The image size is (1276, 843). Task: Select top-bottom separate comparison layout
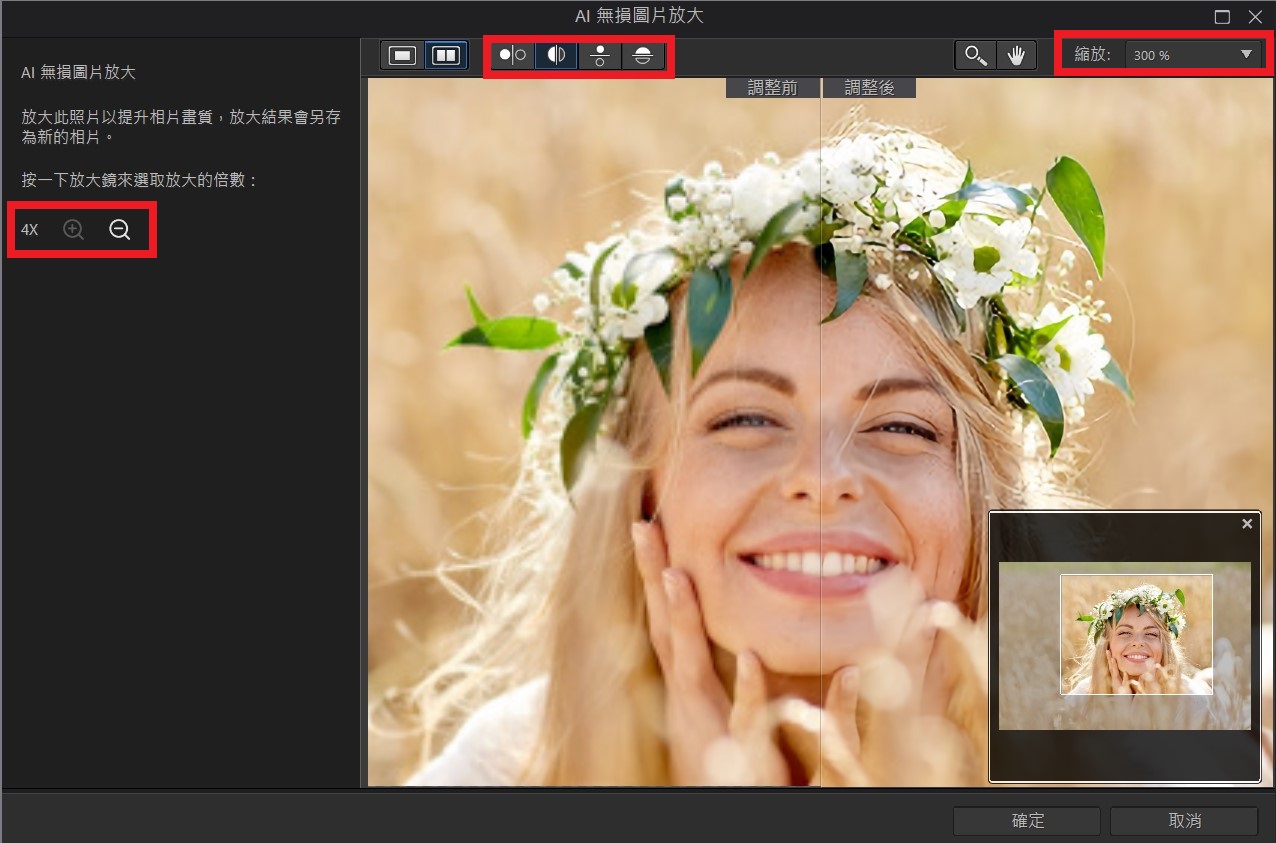pyautogui.click(x=600, y=56)
